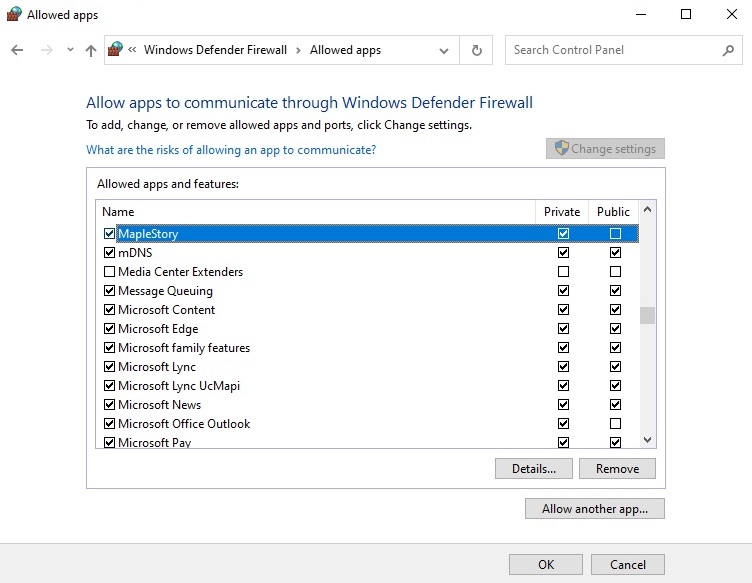
Task: Select Microsoft family features entry
Action: (x=184, y=348)
